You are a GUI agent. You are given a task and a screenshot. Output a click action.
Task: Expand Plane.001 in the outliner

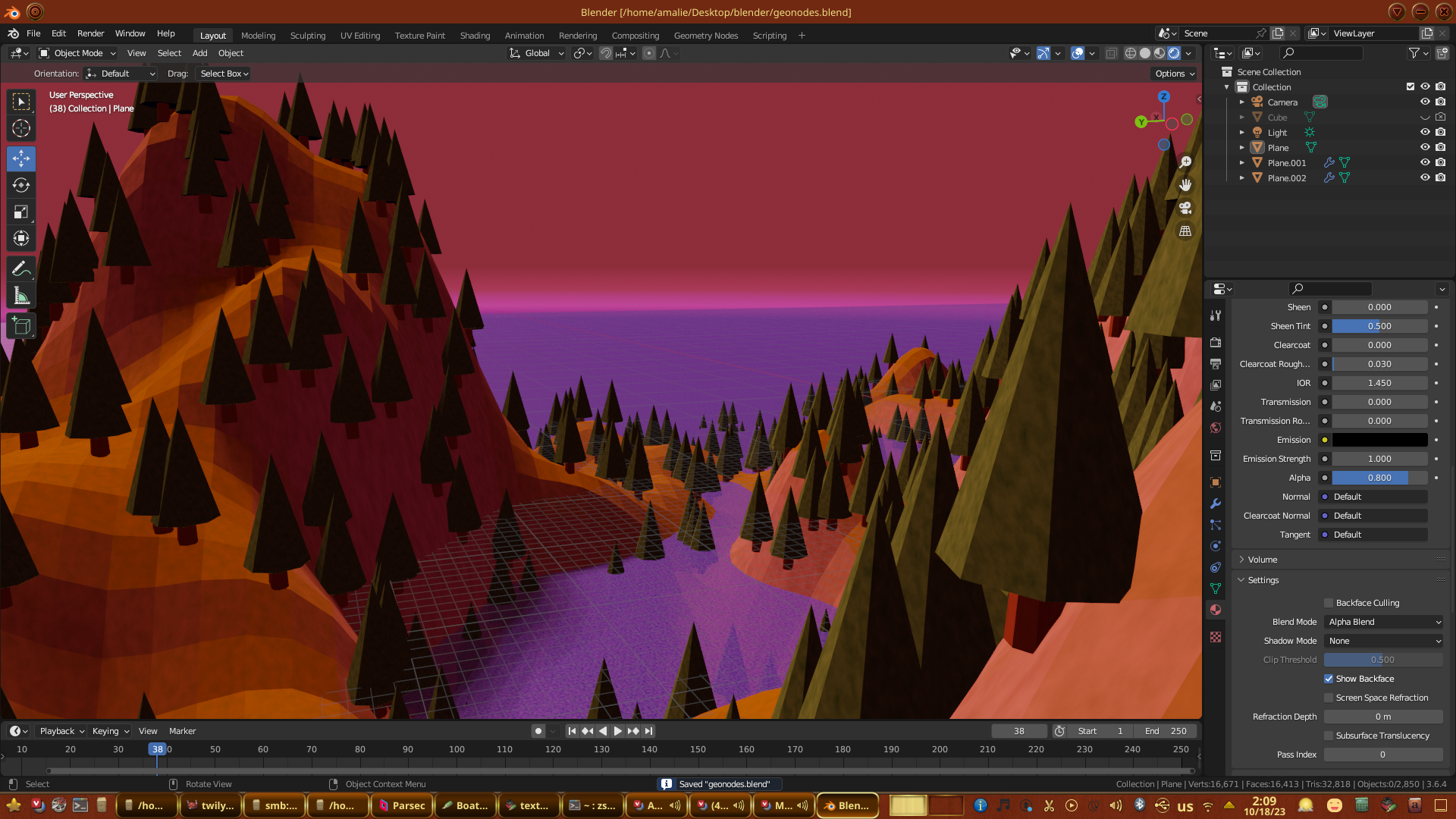(x=1242, y=162)
